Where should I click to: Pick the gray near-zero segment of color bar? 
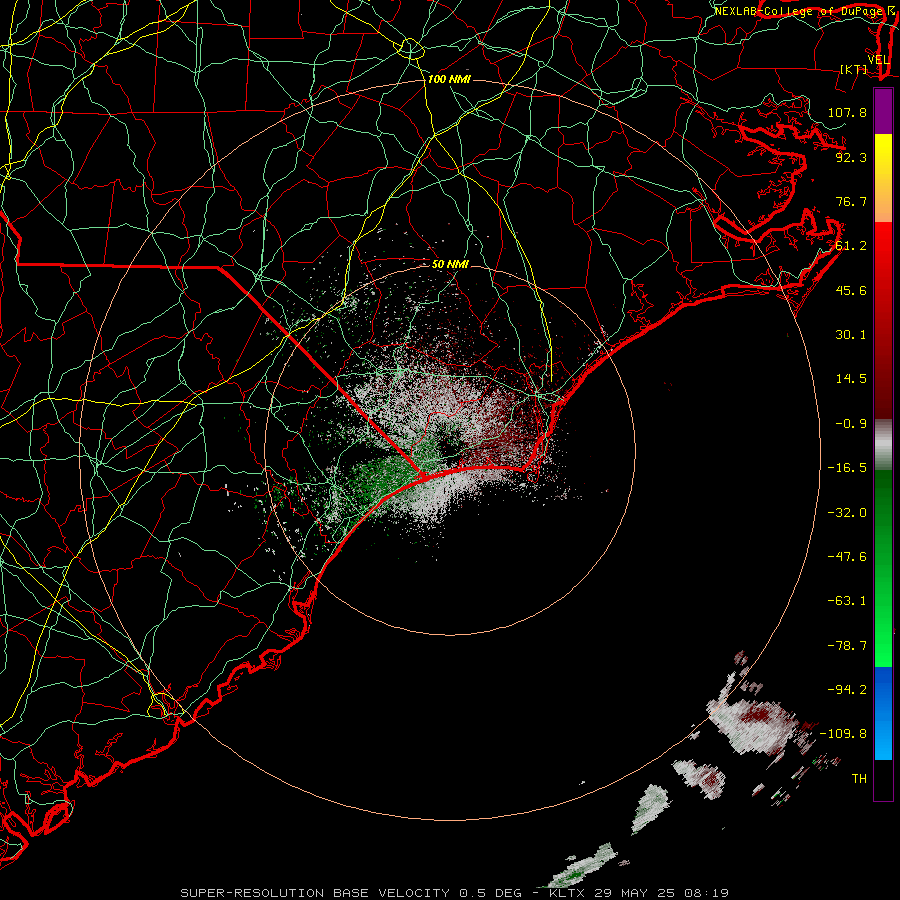(x=883, y=445)
